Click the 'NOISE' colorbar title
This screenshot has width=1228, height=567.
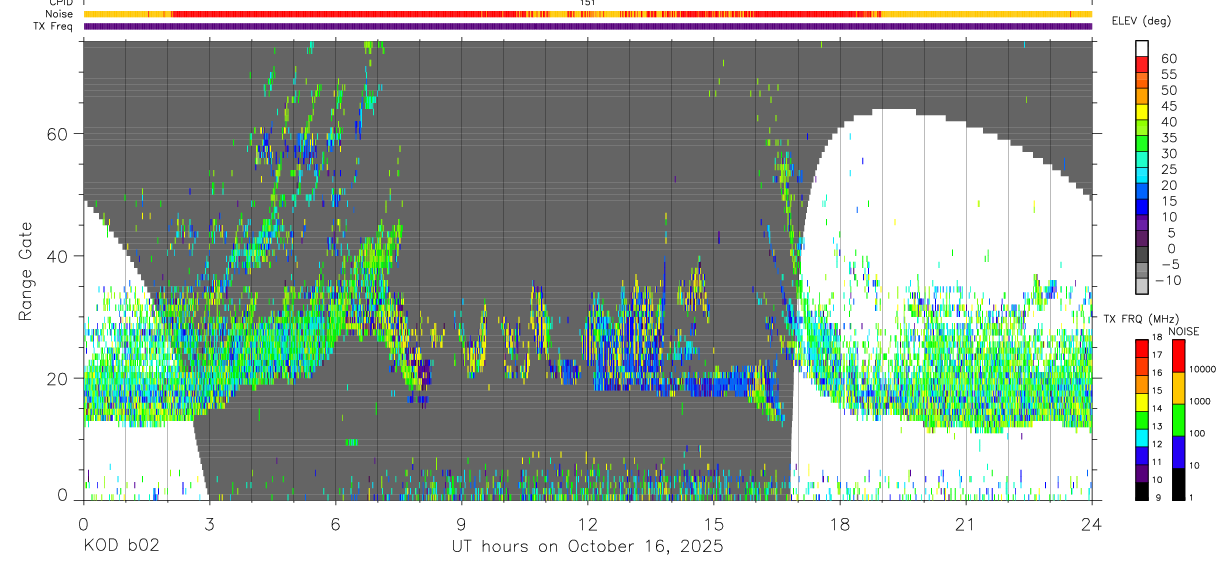(x=1184, y=331)
